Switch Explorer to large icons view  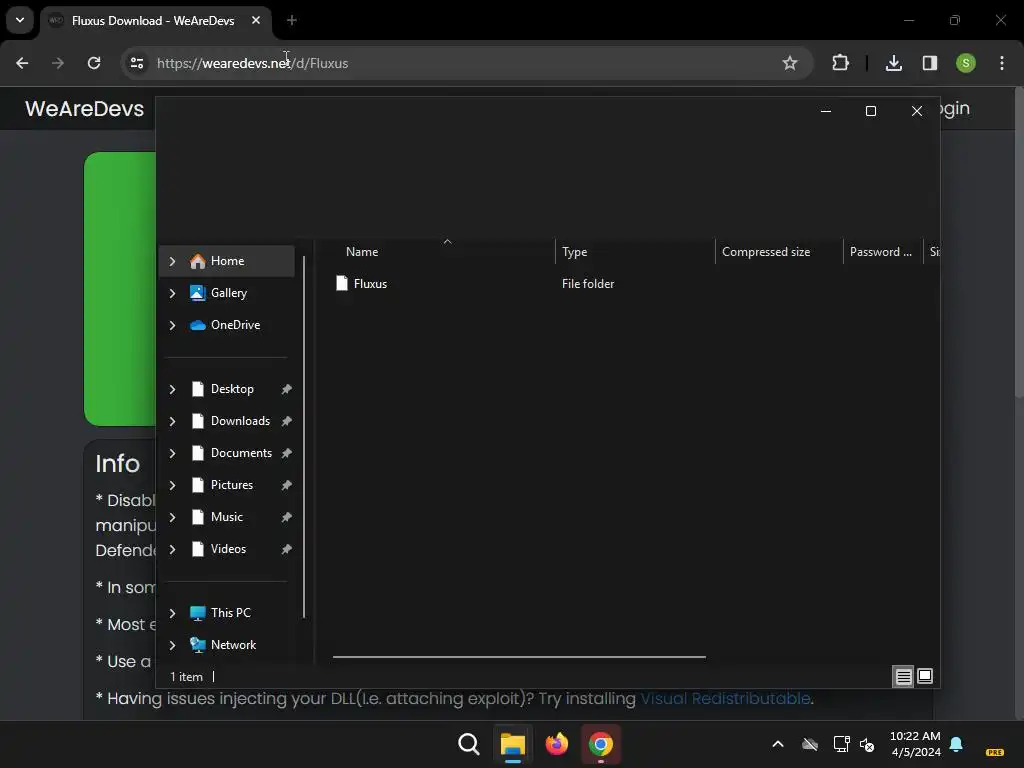point(925,677)
